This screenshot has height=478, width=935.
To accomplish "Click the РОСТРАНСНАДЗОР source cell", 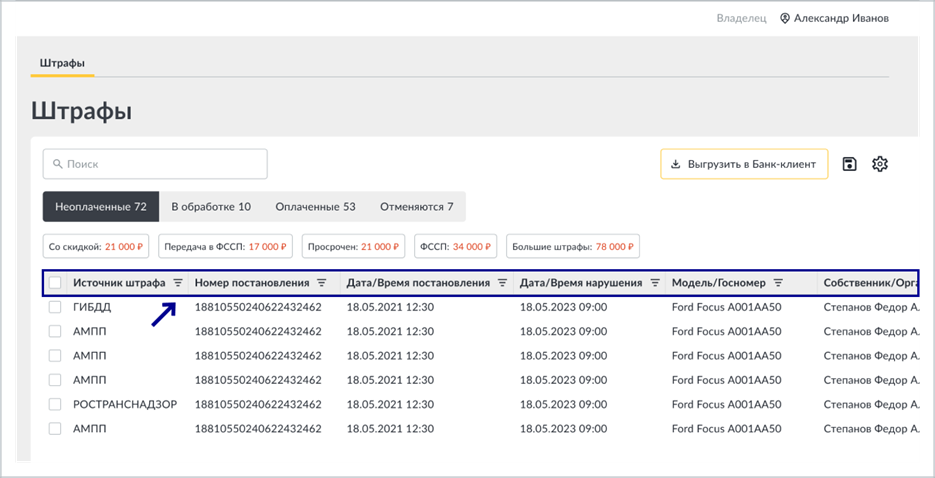I will (125, 405).
